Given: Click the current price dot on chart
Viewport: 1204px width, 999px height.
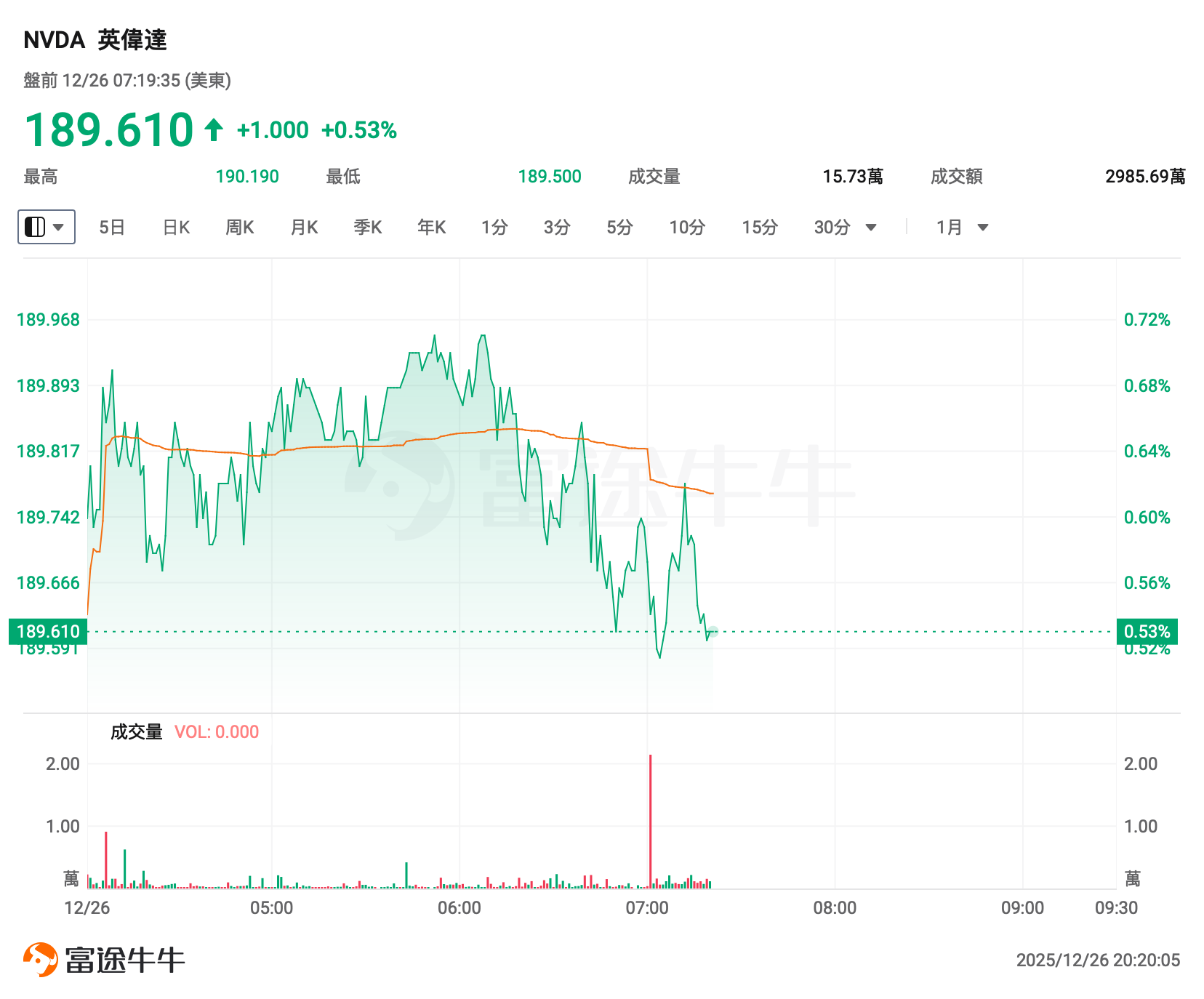Looking at the screenshot, I should tap(713, 632).
